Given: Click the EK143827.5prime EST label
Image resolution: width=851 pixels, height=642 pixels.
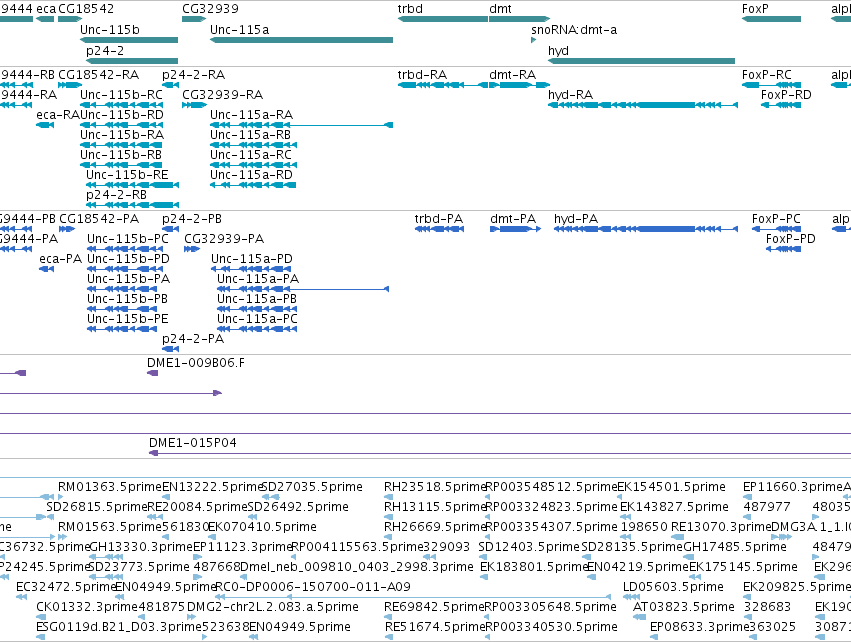Looking at the screenshot, I should [674, 507].
